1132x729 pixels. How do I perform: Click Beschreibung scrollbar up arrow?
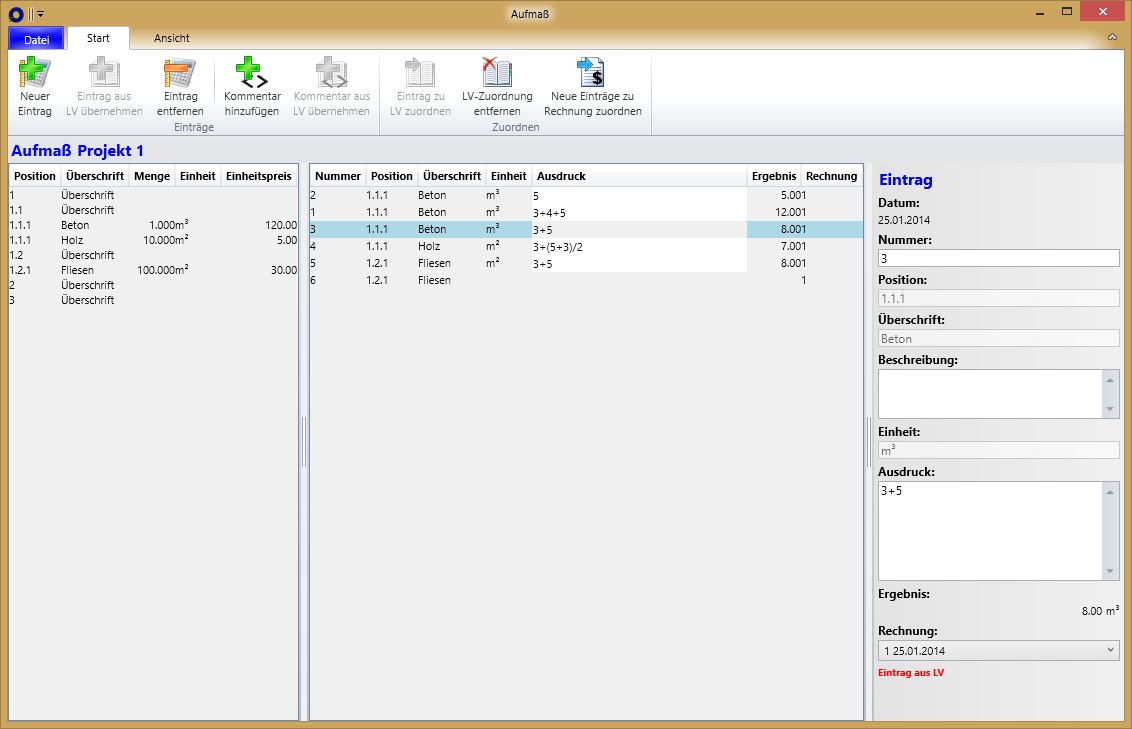click(x=1110, y=380)
